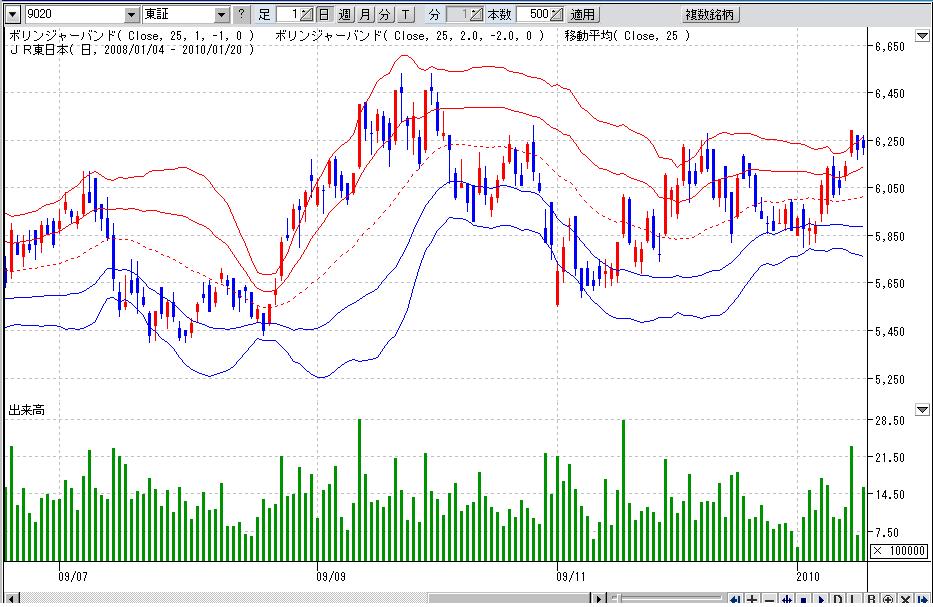Click the horizontal fit-width arrows icon
933x607 pixels.
coord(787,599)
